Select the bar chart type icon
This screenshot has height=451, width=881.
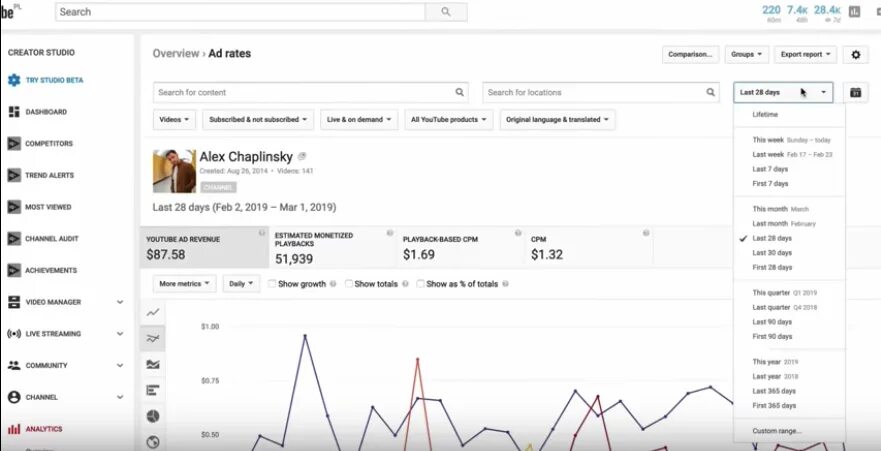(x=153, y=390)
